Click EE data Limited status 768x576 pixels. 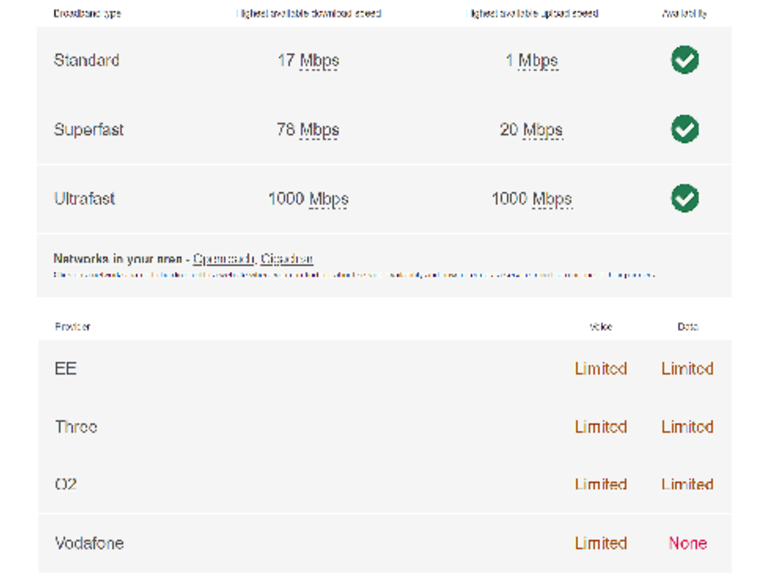687,369
